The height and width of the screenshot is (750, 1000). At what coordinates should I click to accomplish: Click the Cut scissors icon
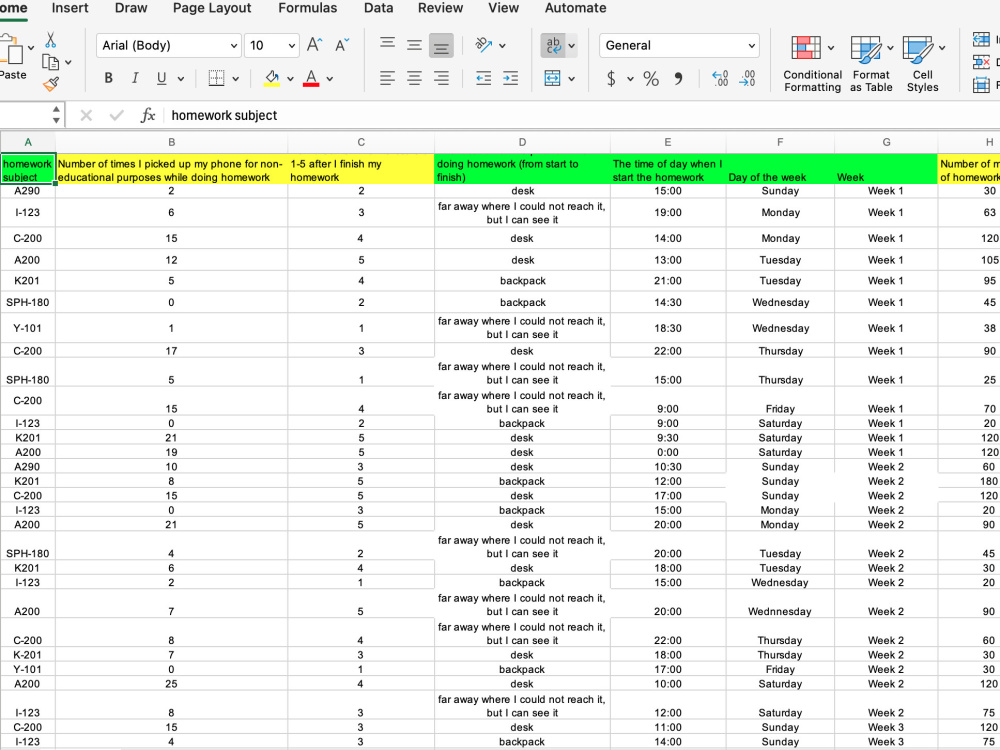[50, 40]
